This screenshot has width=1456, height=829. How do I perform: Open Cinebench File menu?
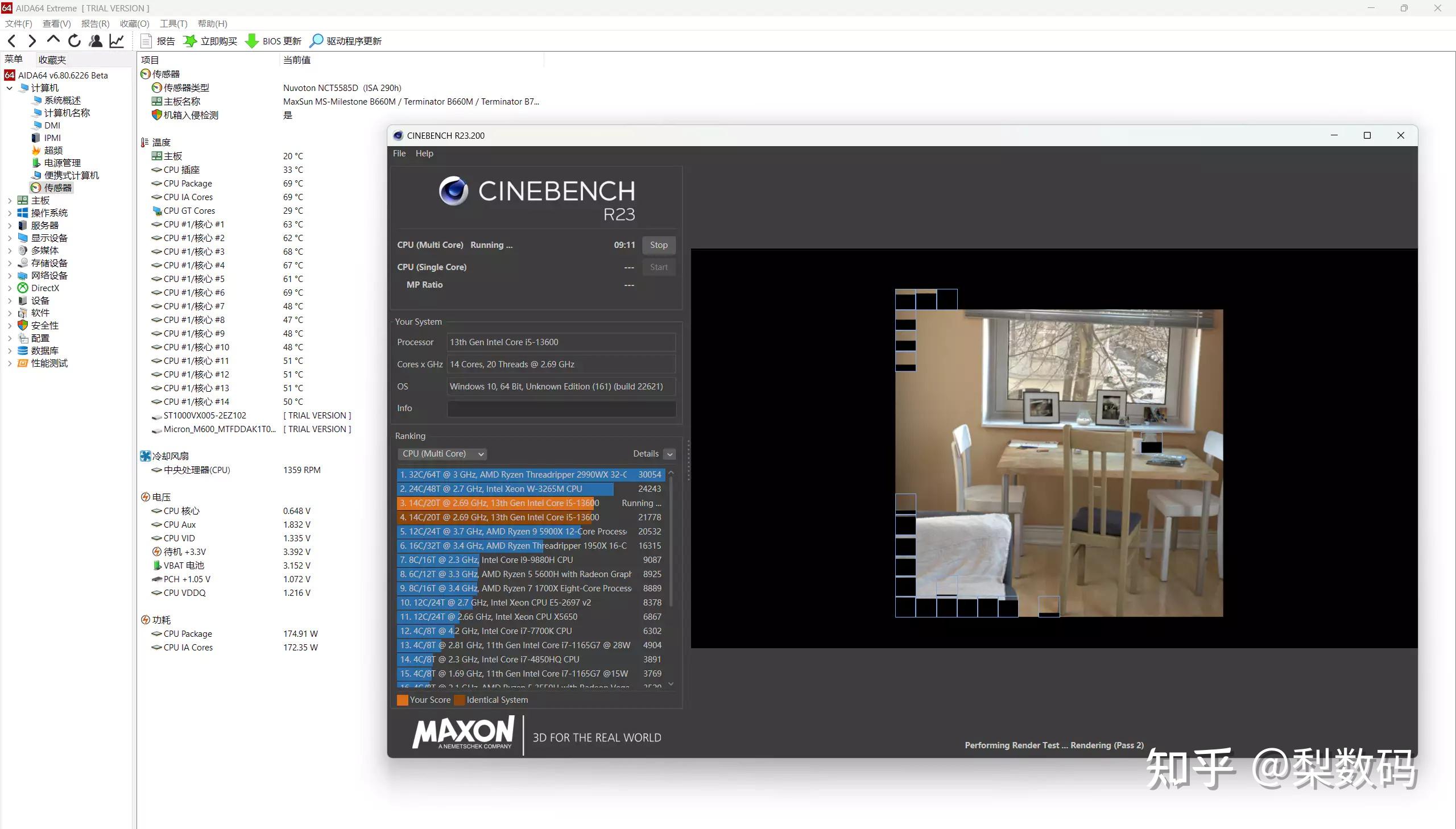tap(399, 153)
